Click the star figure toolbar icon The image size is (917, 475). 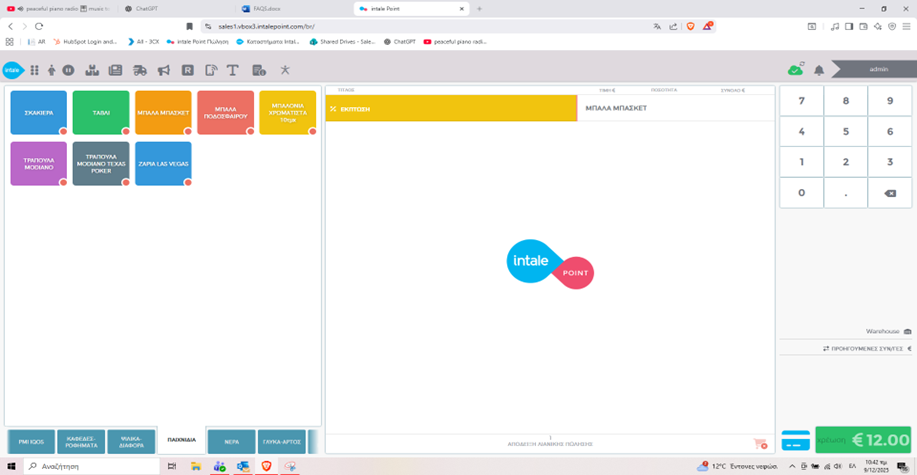coord(285,70)
